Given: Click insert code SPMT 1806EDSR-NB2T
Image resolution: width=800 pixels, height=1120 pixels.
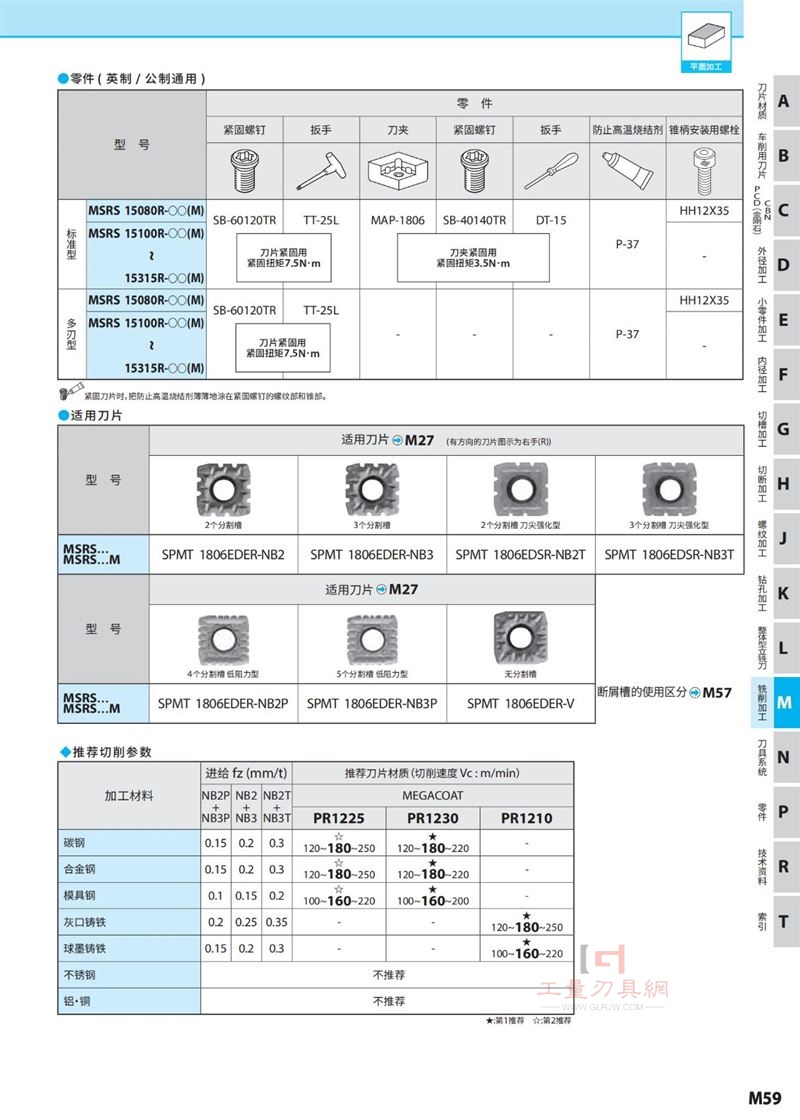Looking at the screenshot, I should coord(521,555).
